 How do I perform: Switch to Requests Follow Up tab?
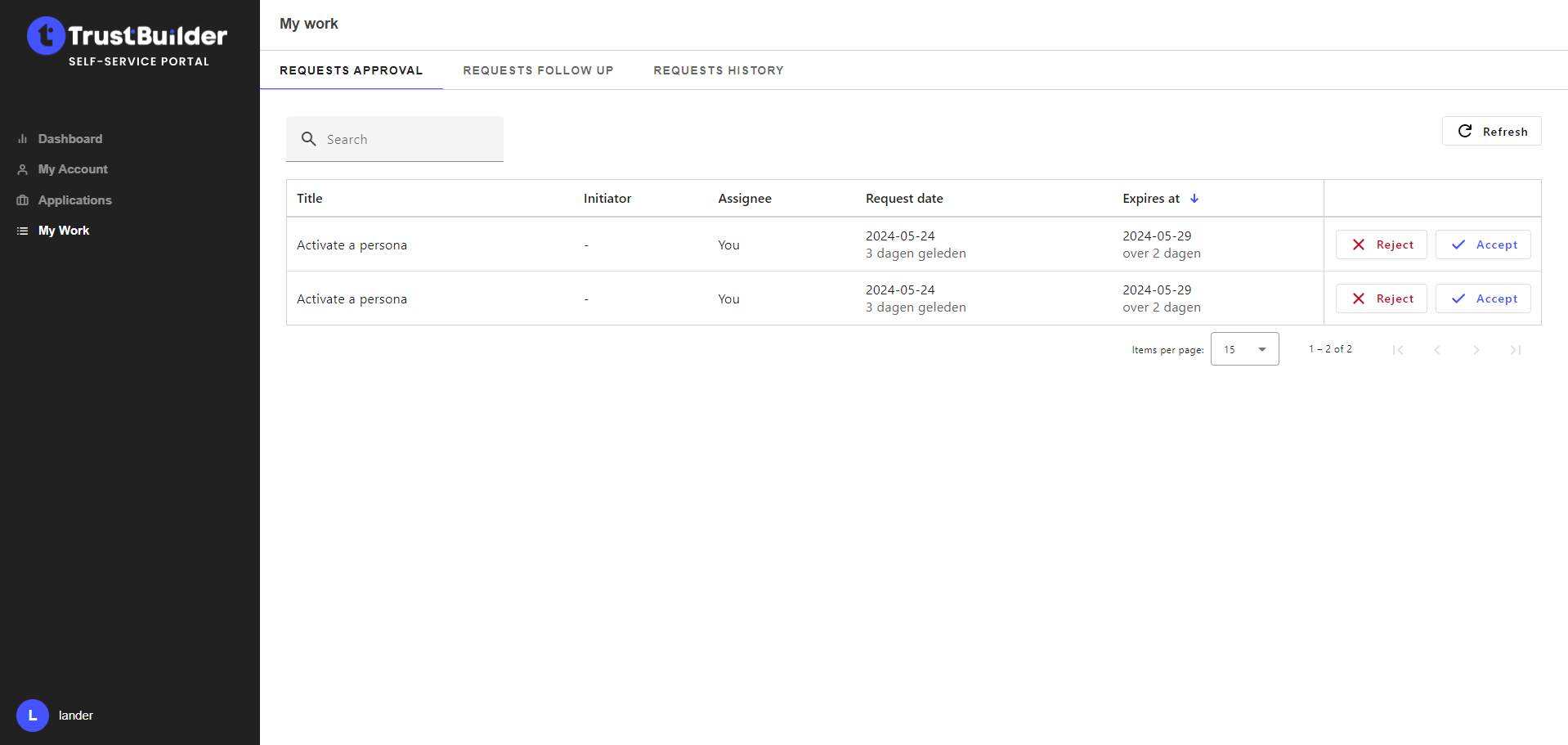[x=538, y=70]
